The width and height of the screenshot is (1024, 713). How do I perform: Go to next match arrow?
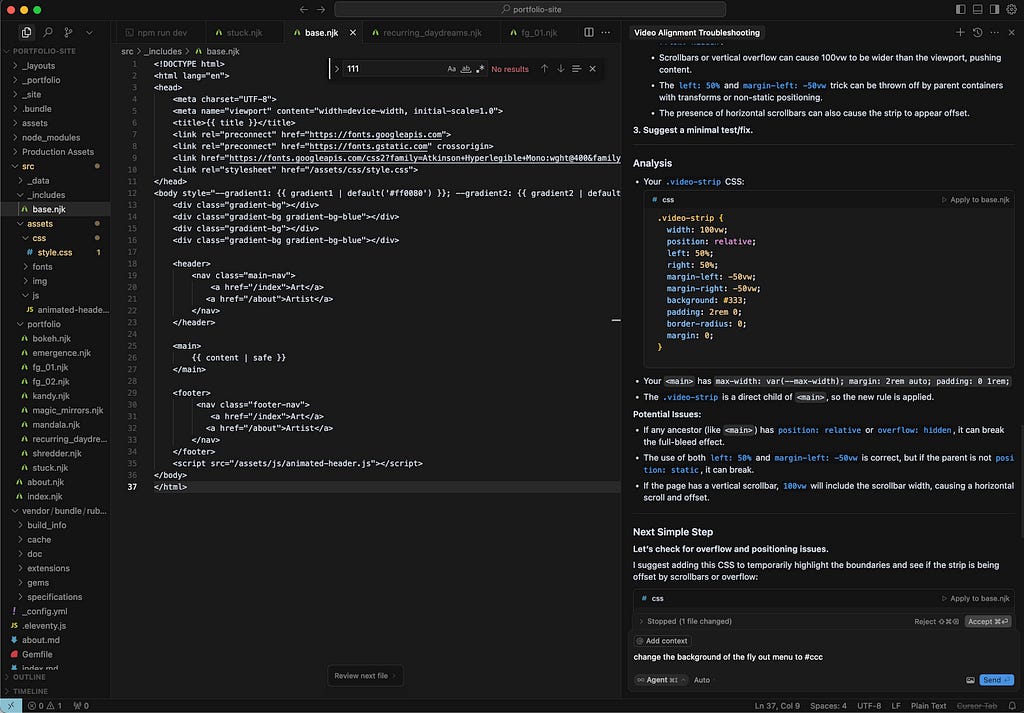(560, 69)
